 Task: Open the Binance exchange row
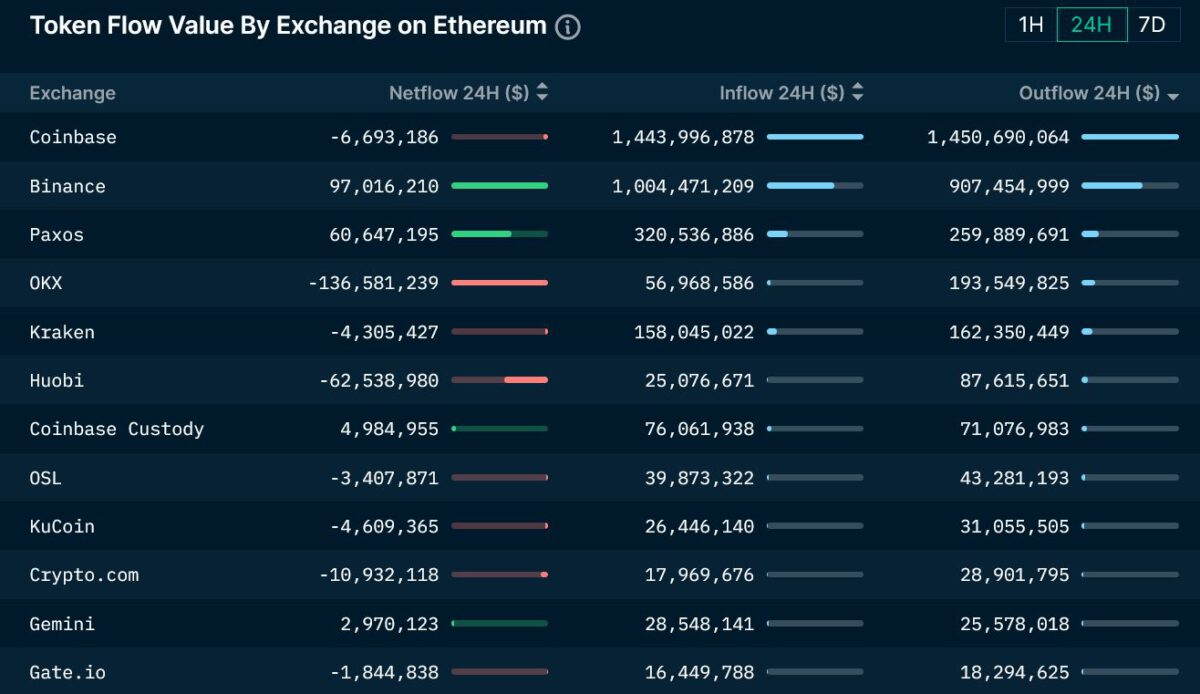[x=67, y=186]
